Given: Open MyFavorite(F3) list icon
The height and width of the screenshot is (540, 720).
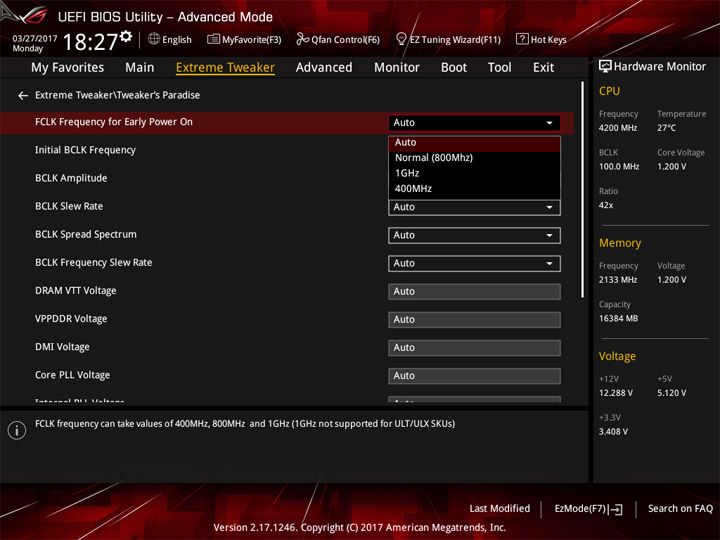Looking at the screenshot, I should pyautogui.click(x=213, y=39).
